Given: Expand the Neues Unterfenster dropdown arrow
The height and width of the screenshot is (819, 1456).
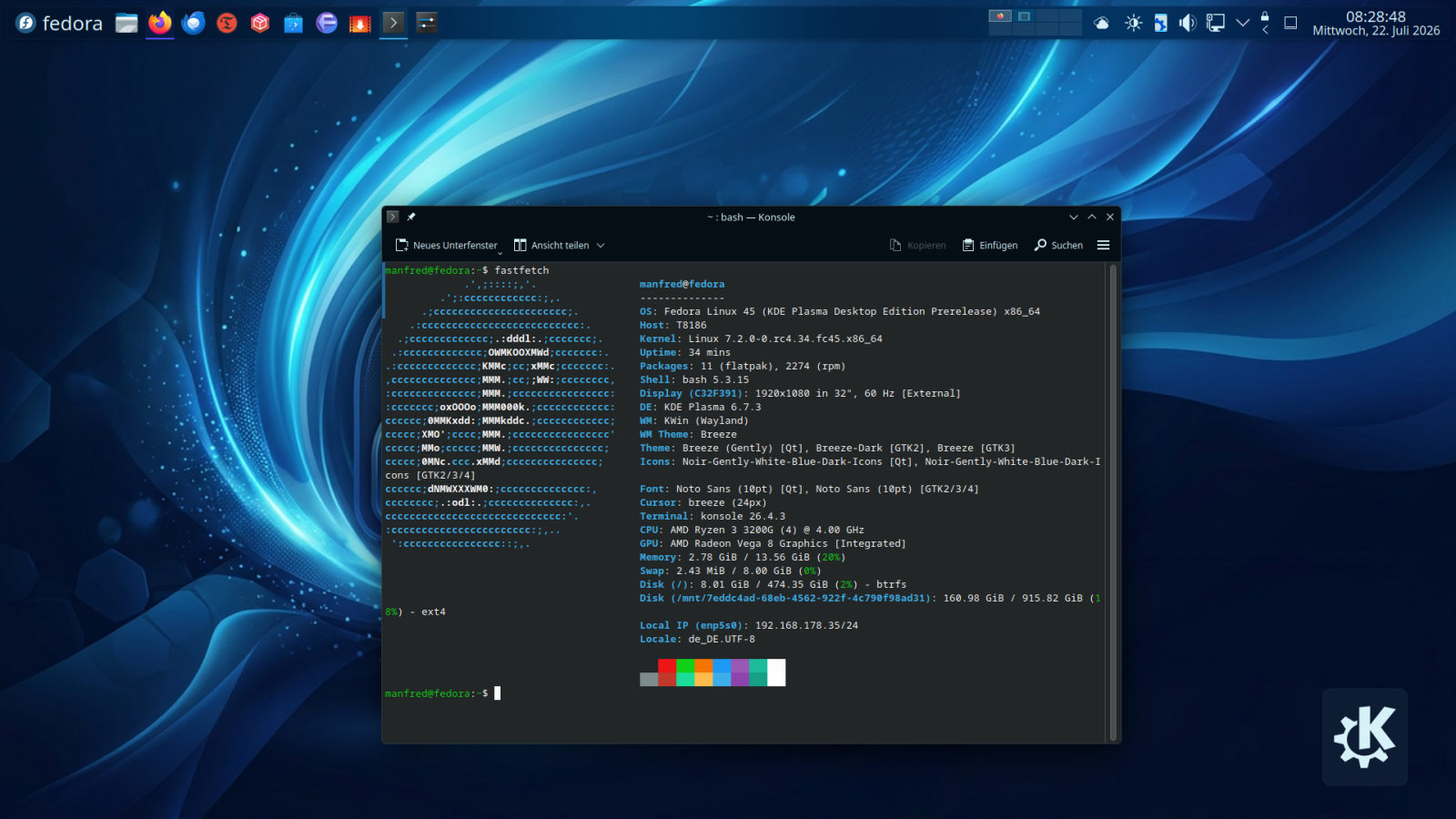Looking at the screenshot, I should 500,251.
